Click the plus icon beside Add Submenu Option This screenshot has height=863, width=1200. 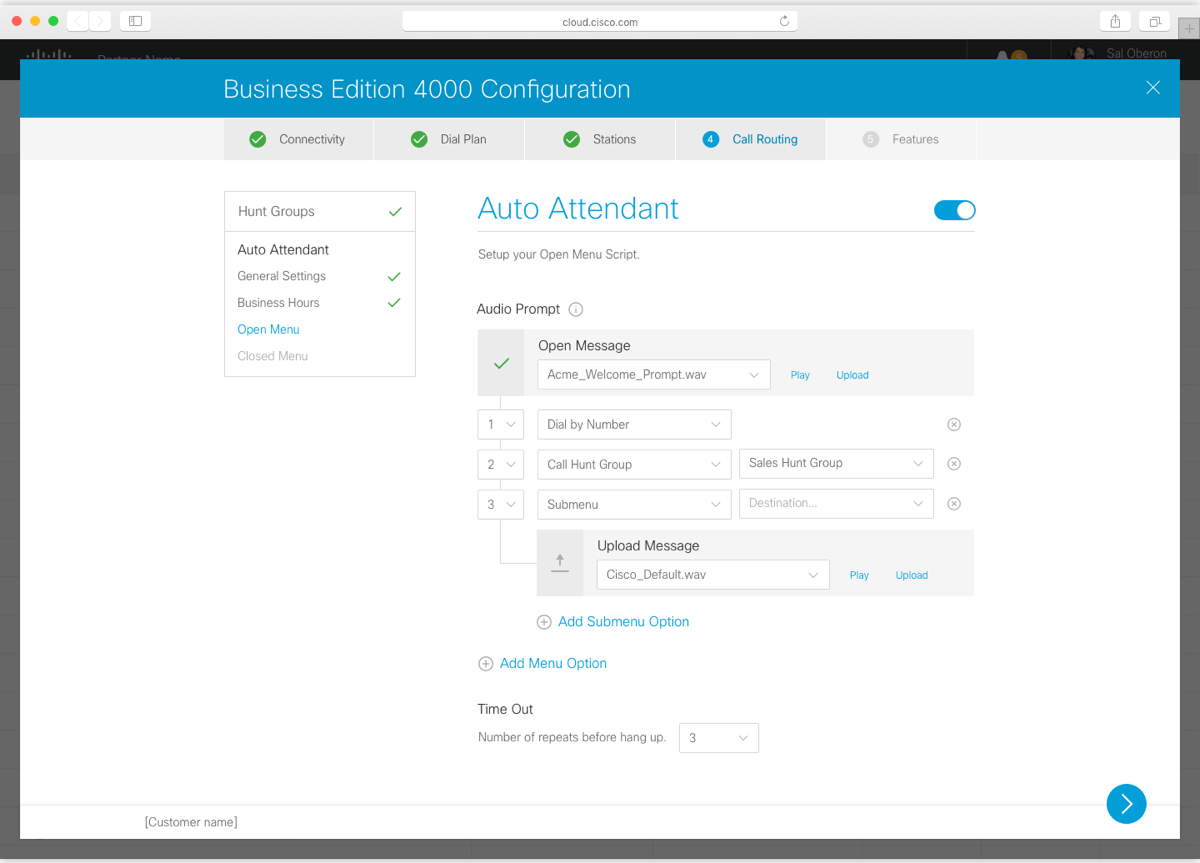pyautogui.click(x=544, y=622)
